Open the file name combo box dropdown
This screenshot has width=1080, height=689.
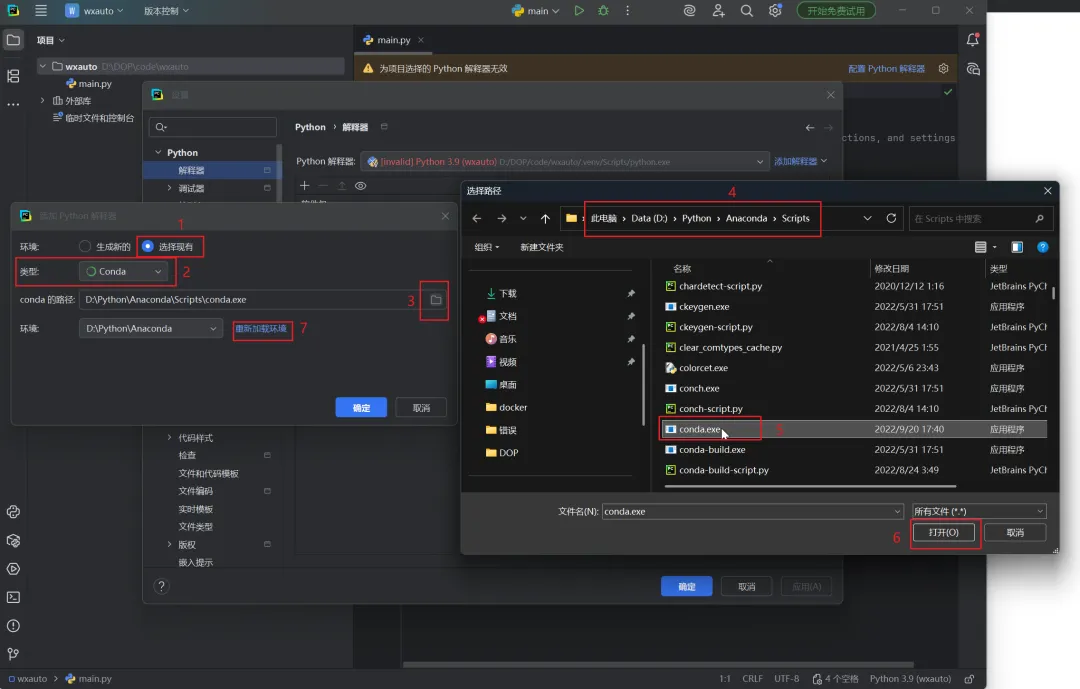(x=897, y=511)
